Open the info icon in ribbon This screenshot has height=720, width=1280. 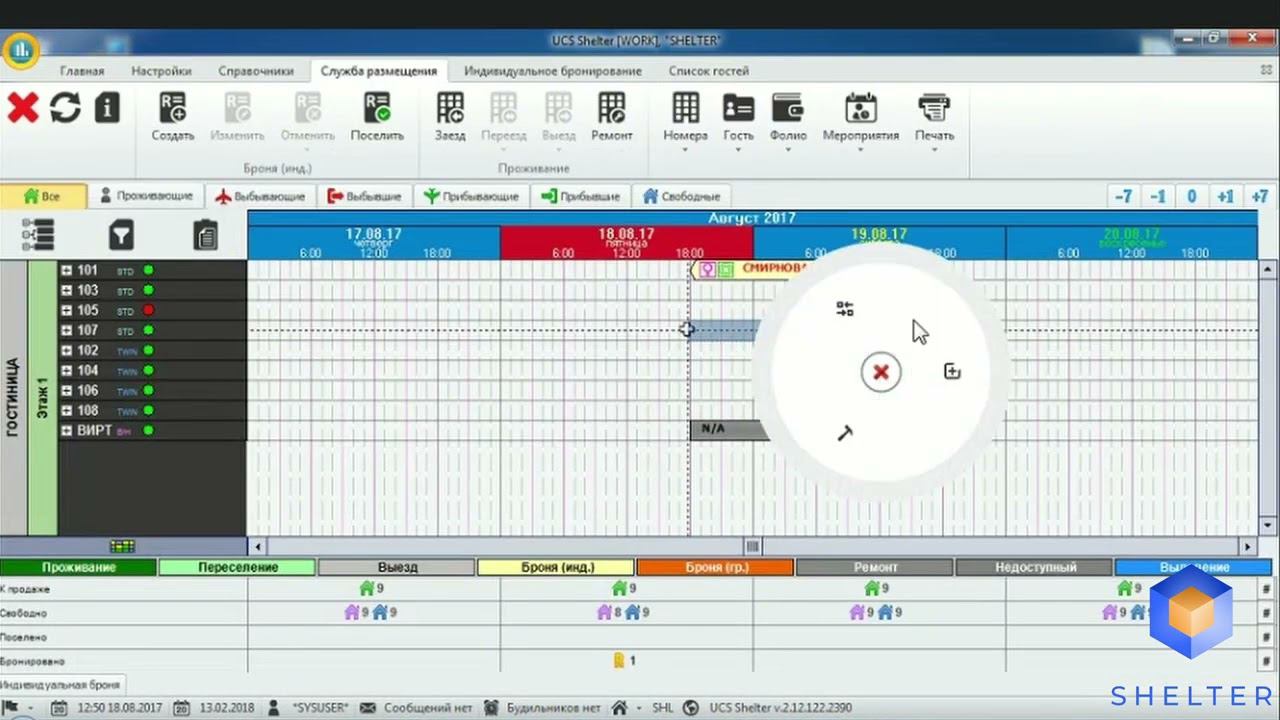click(107, 108)
